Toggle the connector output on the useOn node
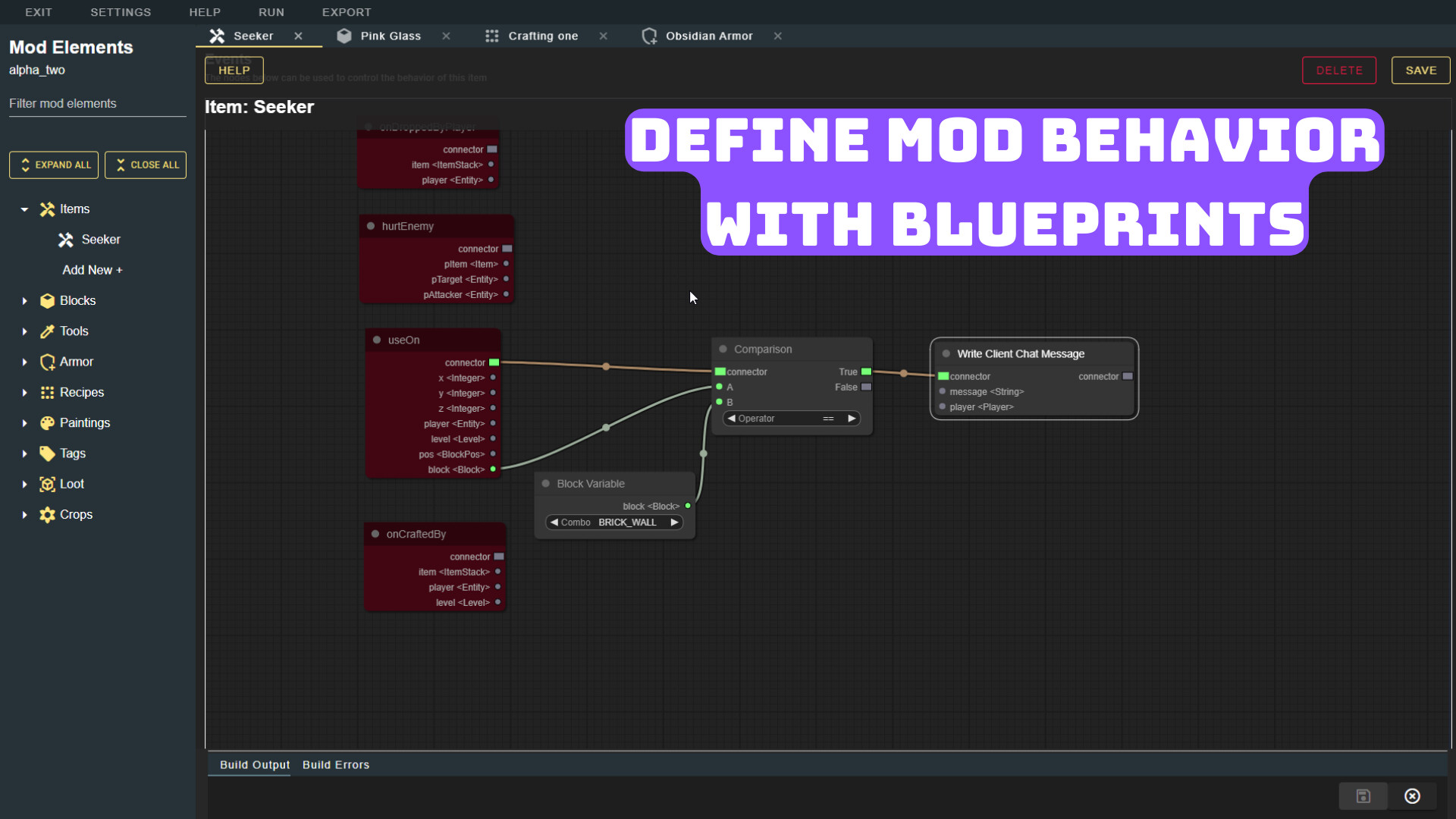The height and width of the screenshot is (819, 1456). pyautogui.click(x=494, y=362)
